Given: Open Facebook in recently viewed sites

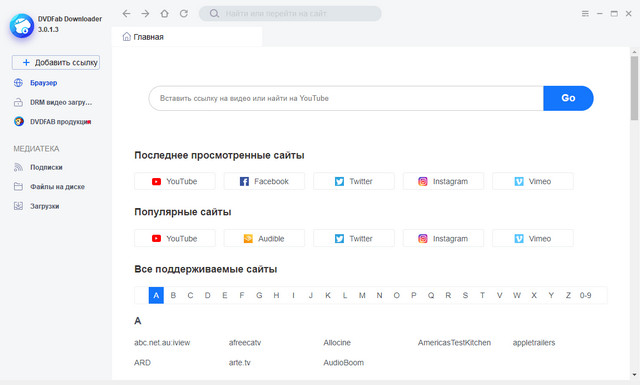Looking at the screenshot, I should [264, 181].
